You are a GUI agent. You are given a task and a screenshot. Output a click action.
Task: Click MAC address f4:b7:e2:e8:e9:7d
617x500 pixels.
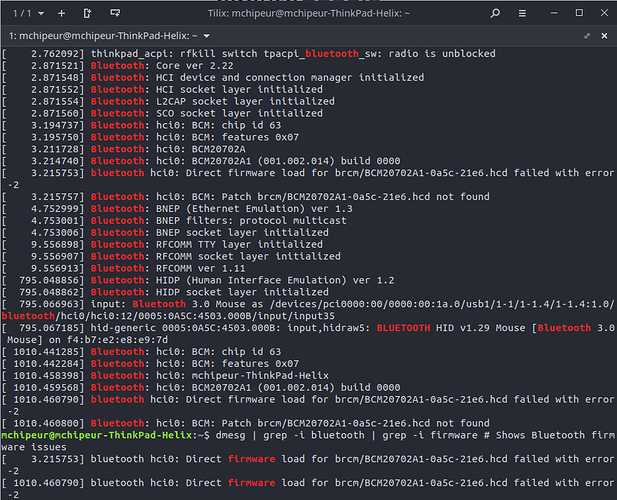tap(117, 339)
